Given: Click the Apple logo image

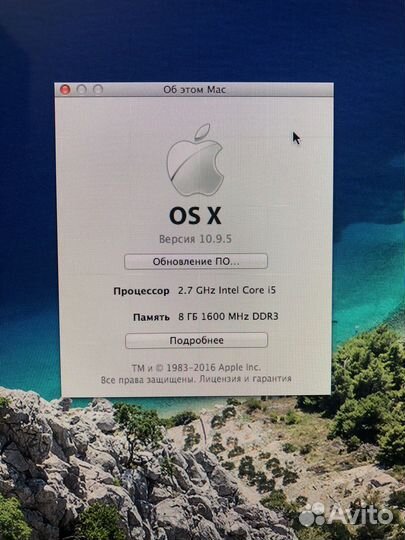Looking at the screenshot, I should coord(195,160).
